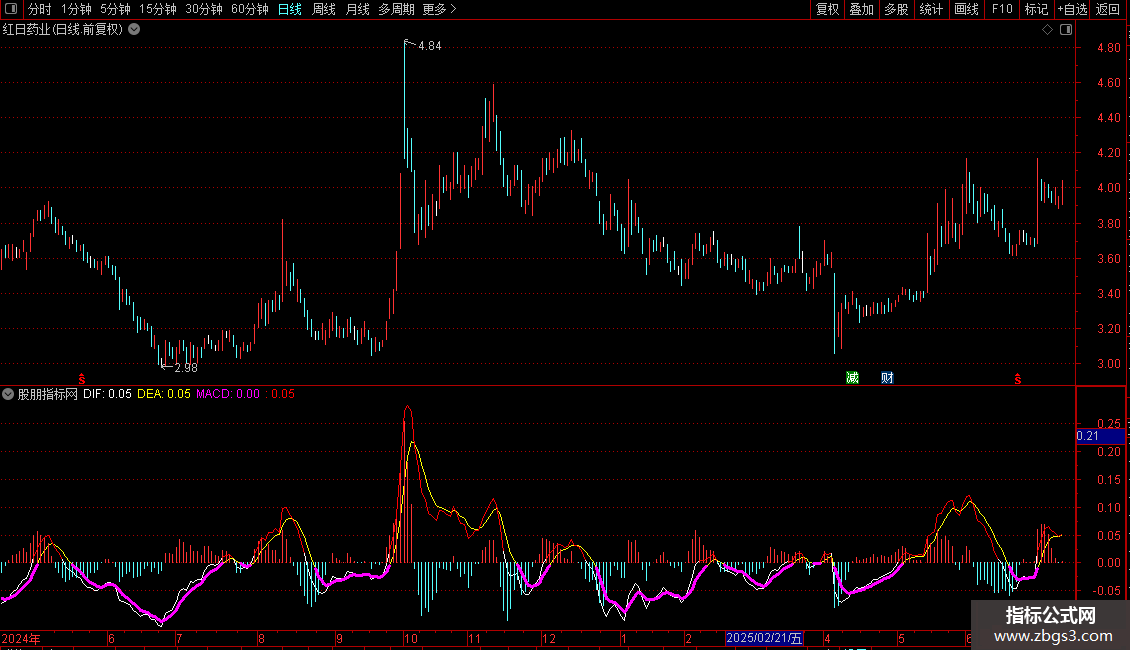Click the blue 财 marker icon

(x=887, y=378)
